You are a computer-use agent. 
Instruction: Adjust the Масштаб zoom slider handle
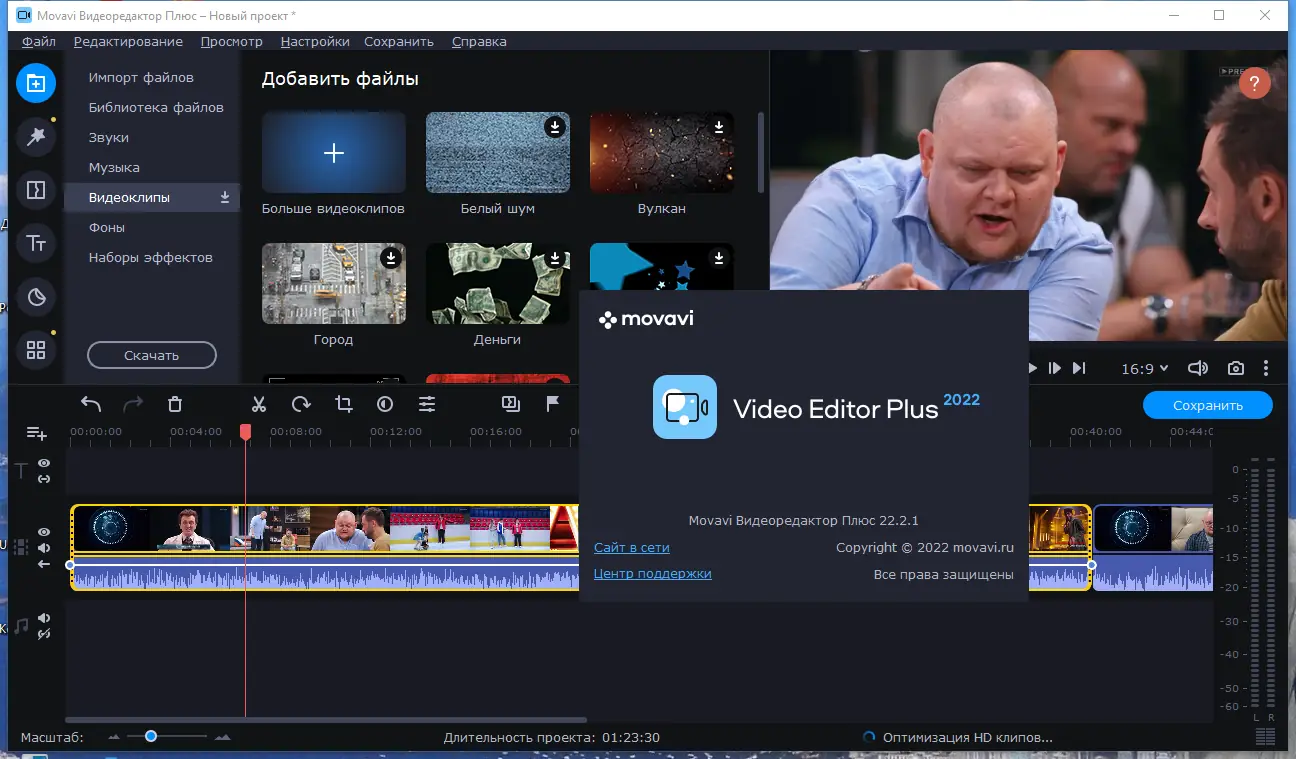tap(151, 736)
